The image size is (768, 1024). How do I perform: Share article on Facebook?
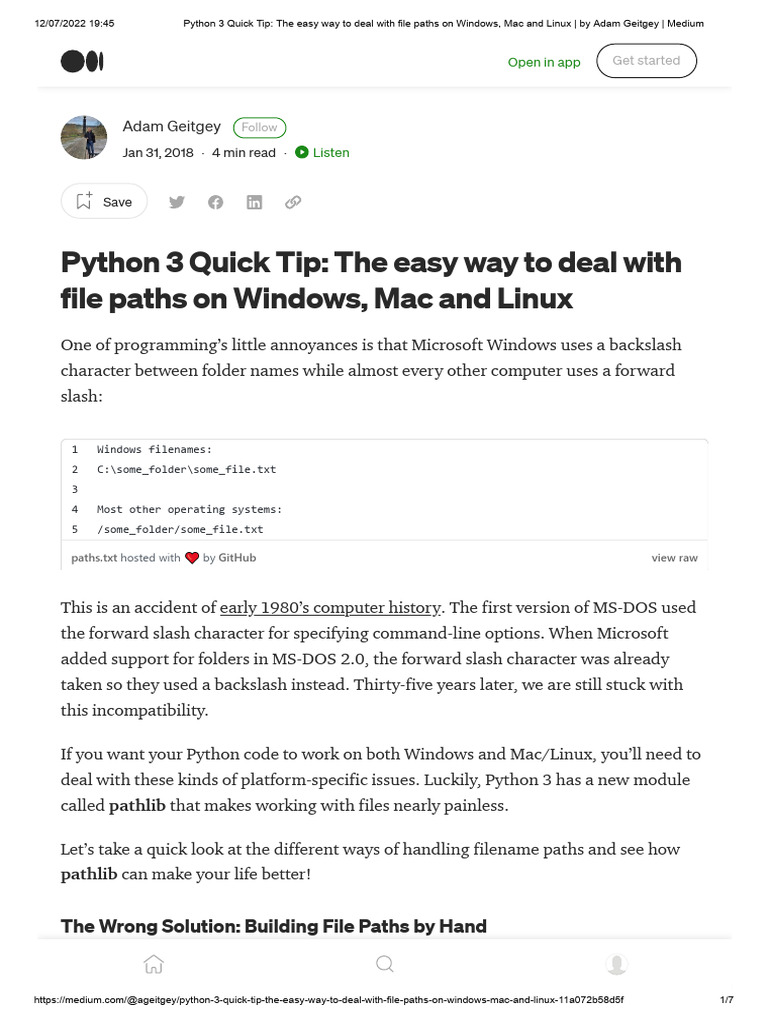coord(215,202)
